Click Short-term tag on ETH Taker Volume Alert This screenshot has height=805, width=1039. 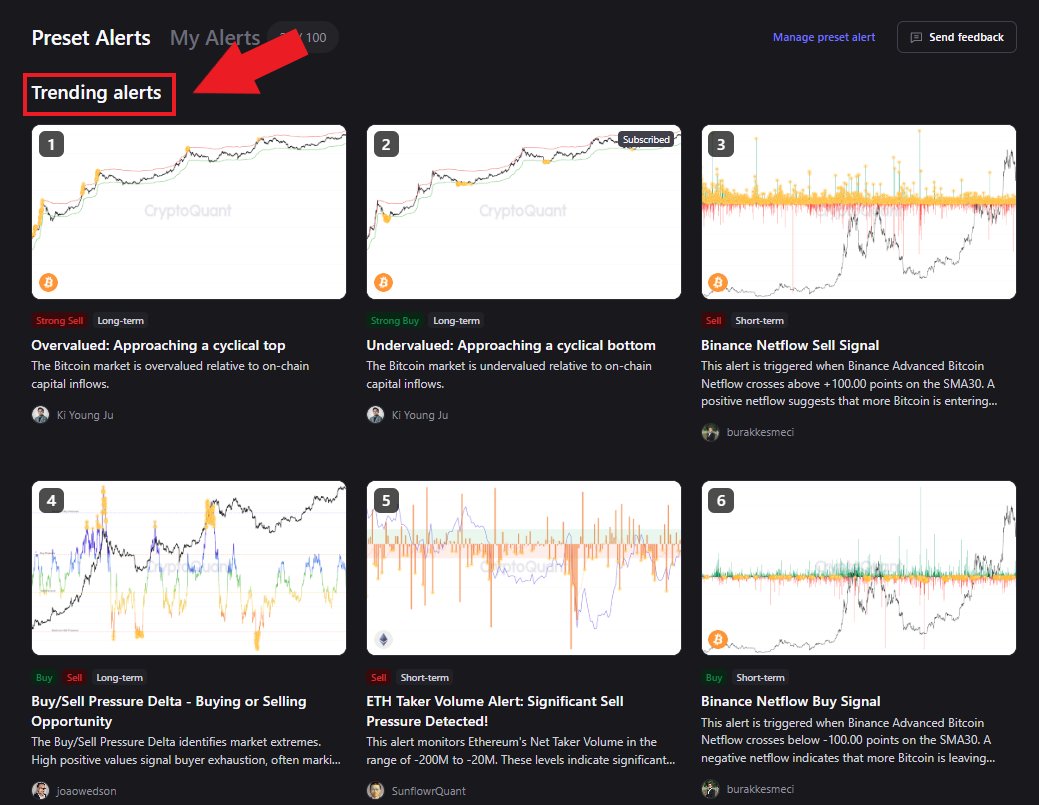(x=425, y=678)
